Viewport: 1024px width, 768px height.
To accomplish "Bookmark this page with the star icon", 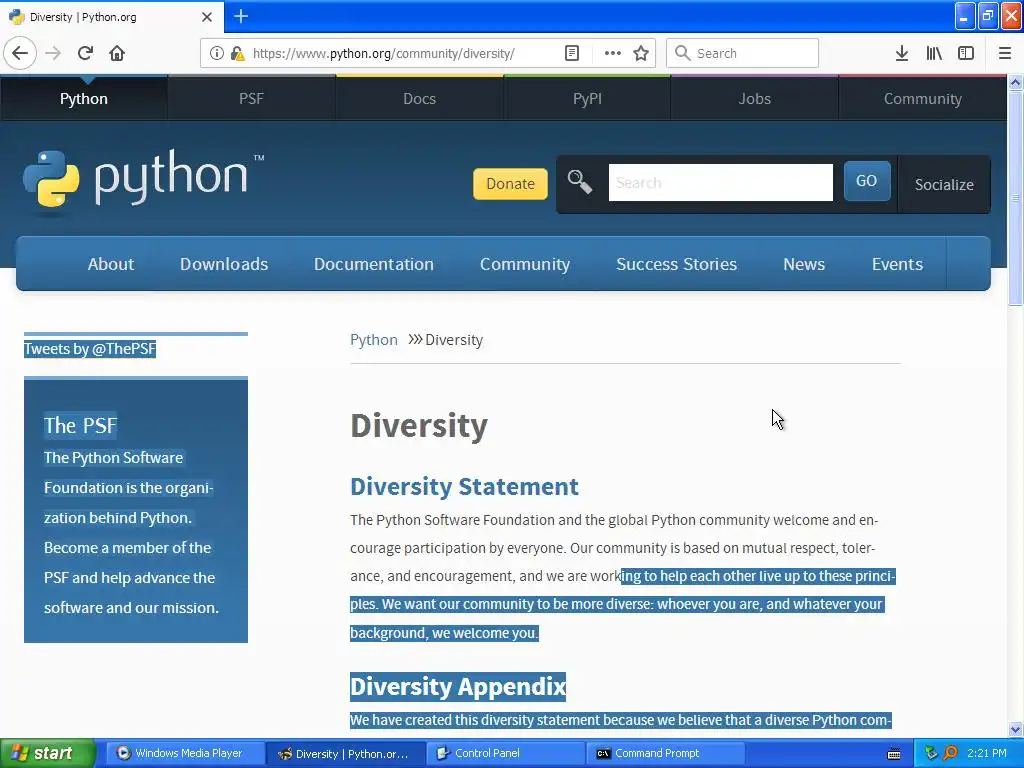I will click(641, 53).
